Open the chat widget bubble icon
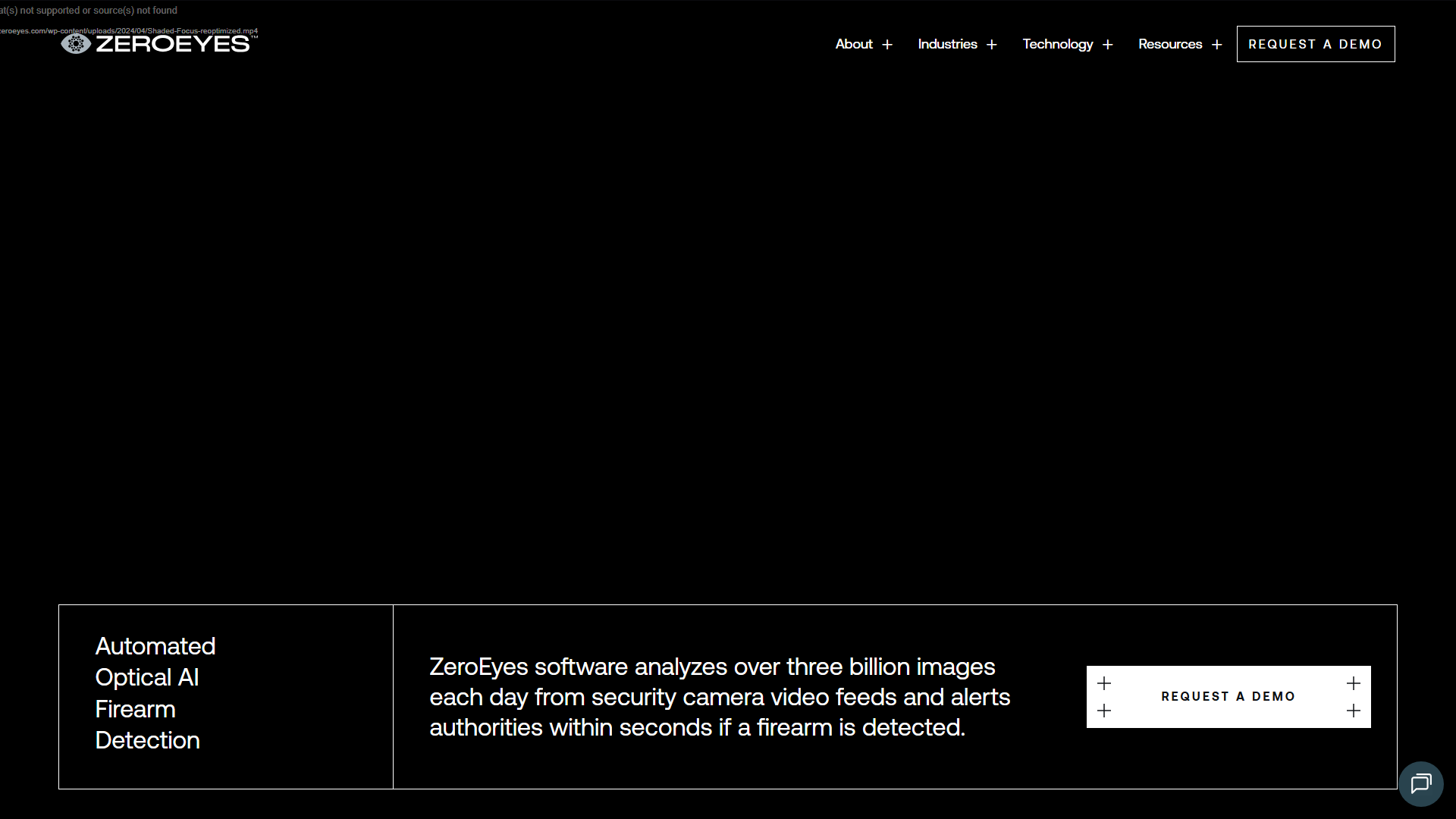This screenshot has height=819, width=1456. [x=1420, y=783]
